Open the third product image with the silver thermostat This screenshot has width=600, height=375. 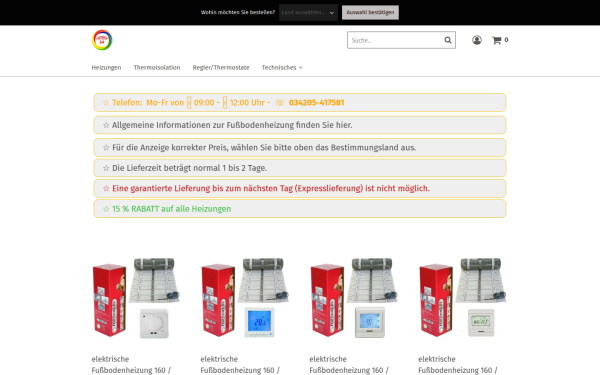click(354, 298)
